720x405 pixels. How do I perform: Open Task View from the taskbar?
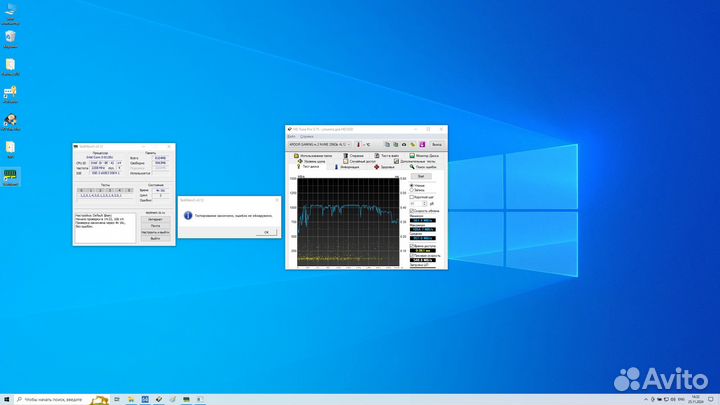coord(117,399)
